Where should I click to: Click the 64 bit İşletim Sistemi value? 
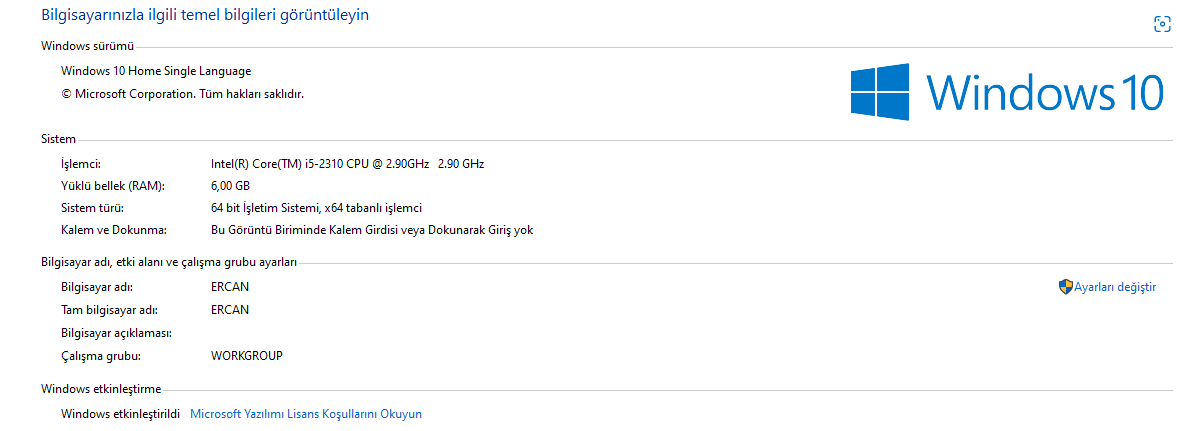click(x=316, y=208)
